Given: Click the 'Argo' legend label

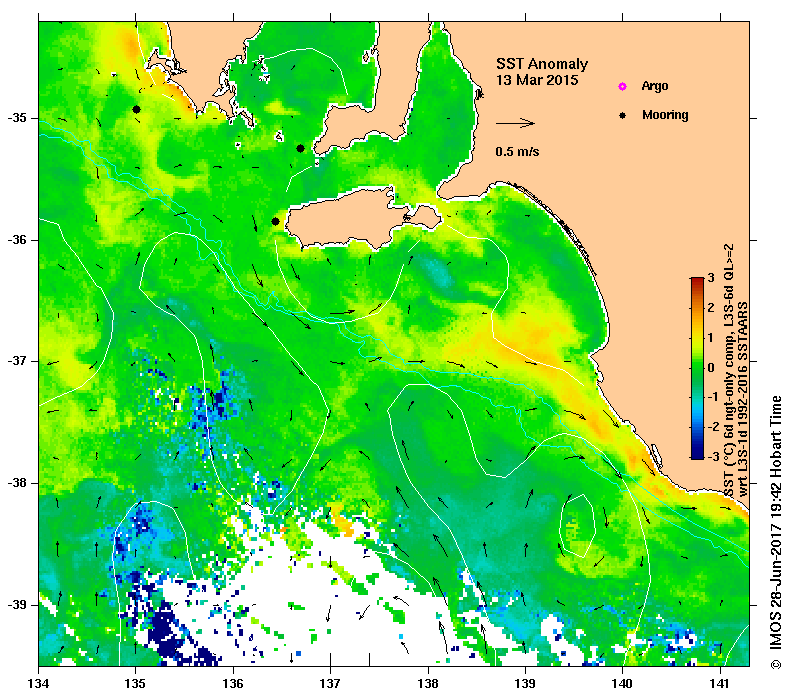Looking at the screenshot, I should coord(655,86).
